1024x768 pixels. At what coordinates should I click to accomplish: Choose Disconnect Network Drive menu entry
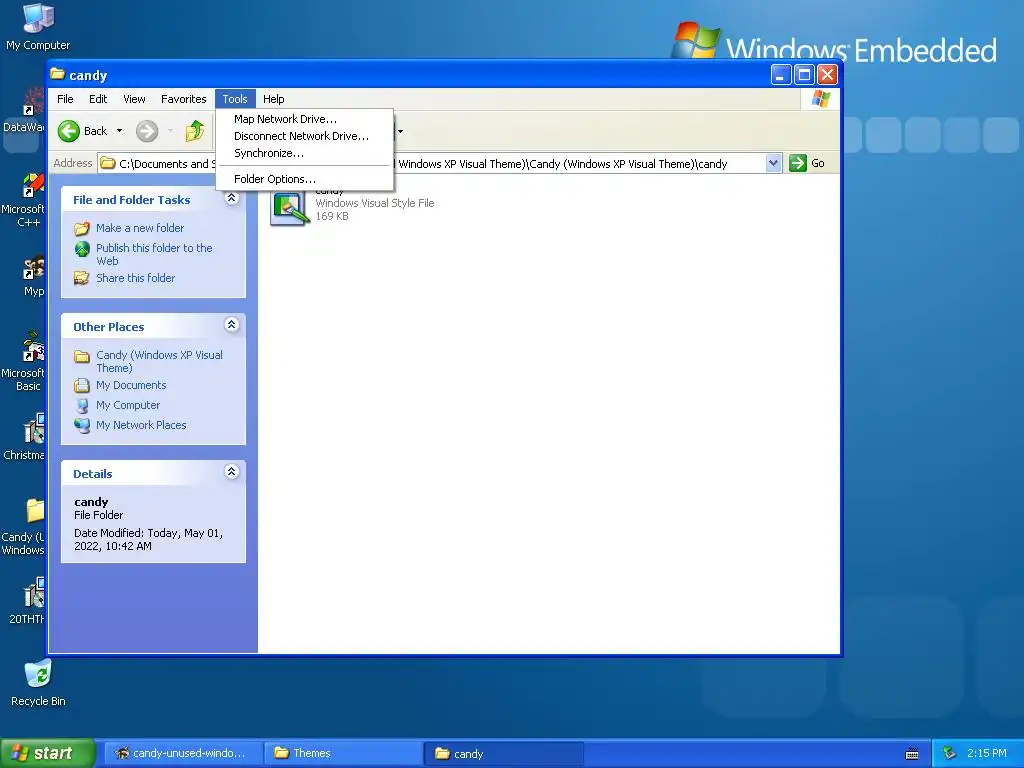pyautogui.click(x=304, y=136)
